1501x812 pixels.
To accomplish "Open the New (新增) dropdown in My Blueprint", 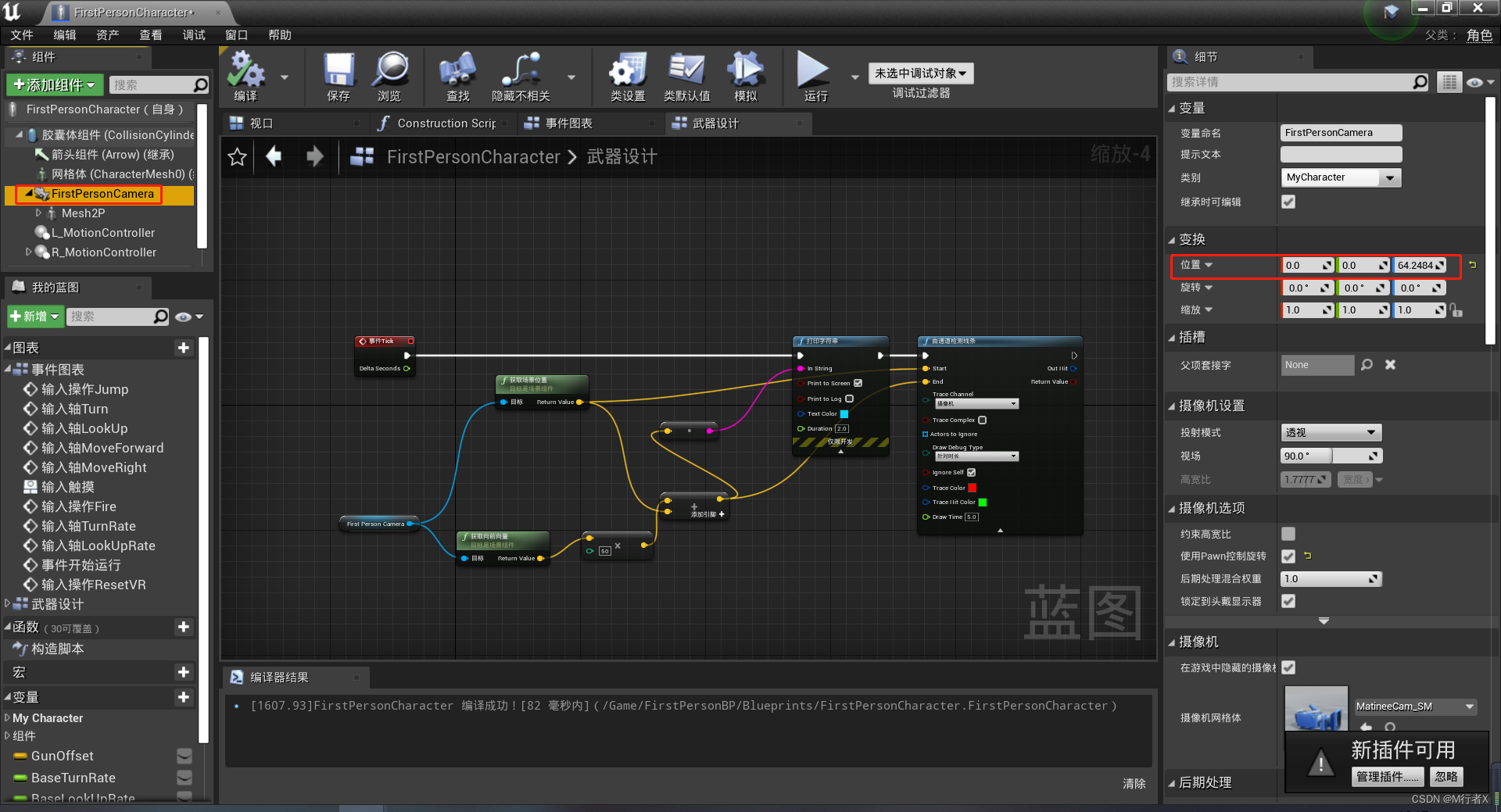I will [x=34, y=317].
